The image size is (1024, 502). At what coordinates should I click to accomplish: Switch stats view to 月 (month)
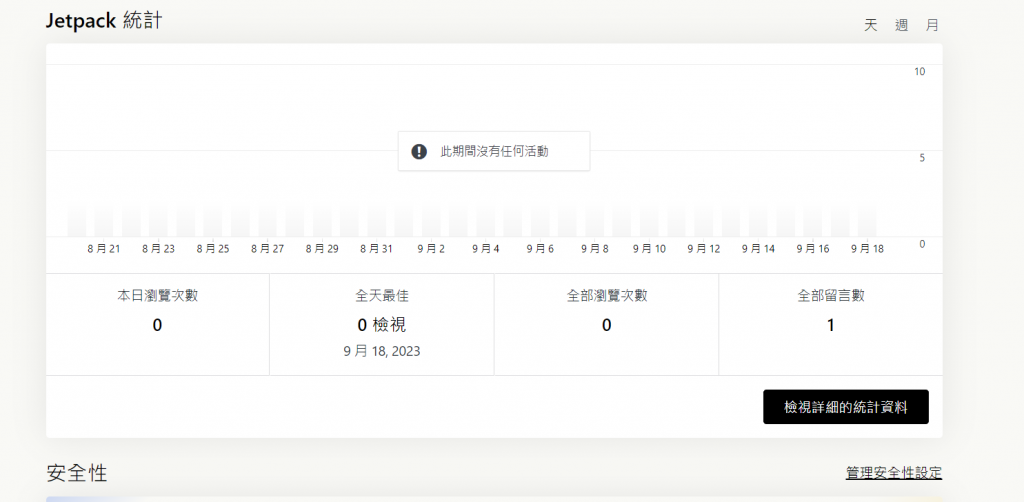pyautogui.click(x=932, y=25)
